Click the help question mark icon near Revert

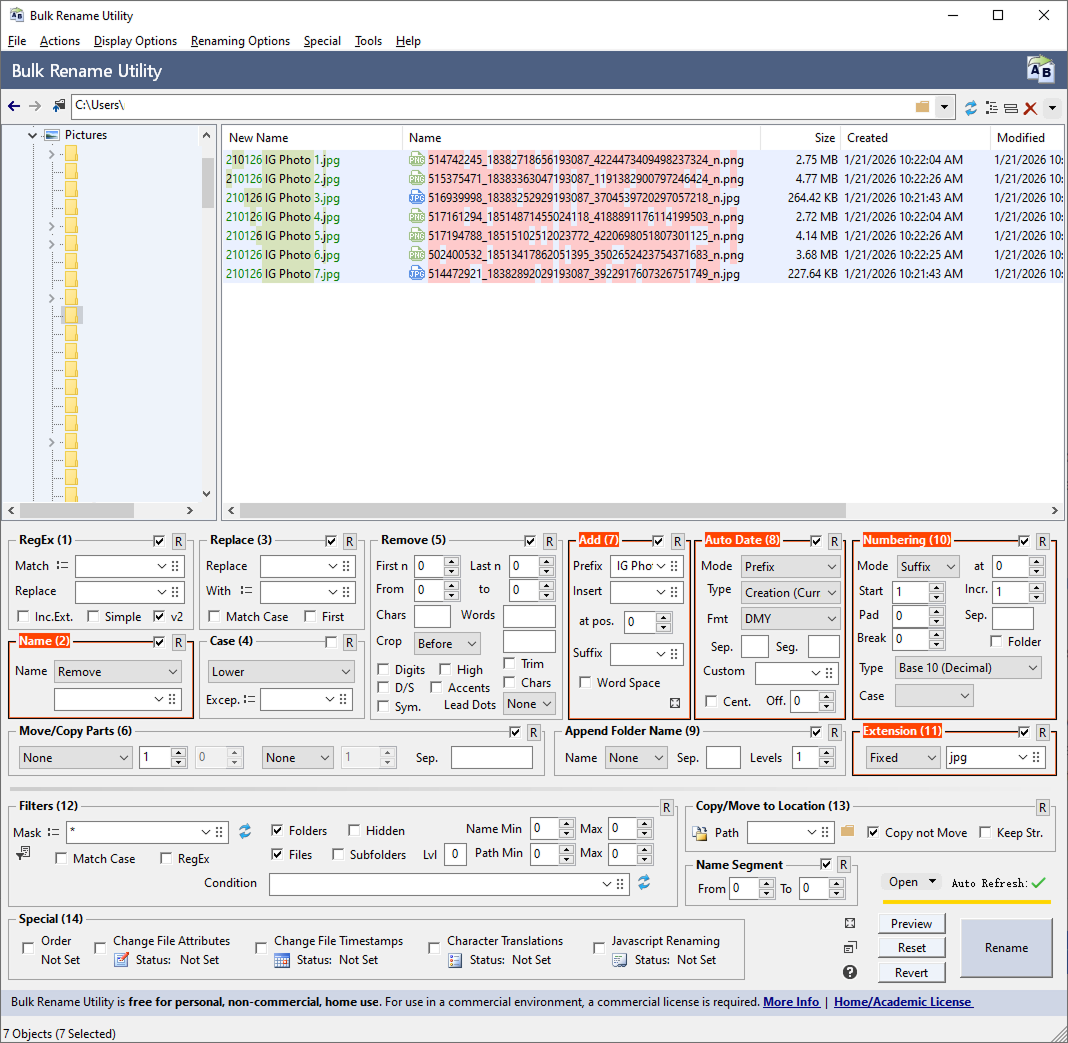pos(850,971)
